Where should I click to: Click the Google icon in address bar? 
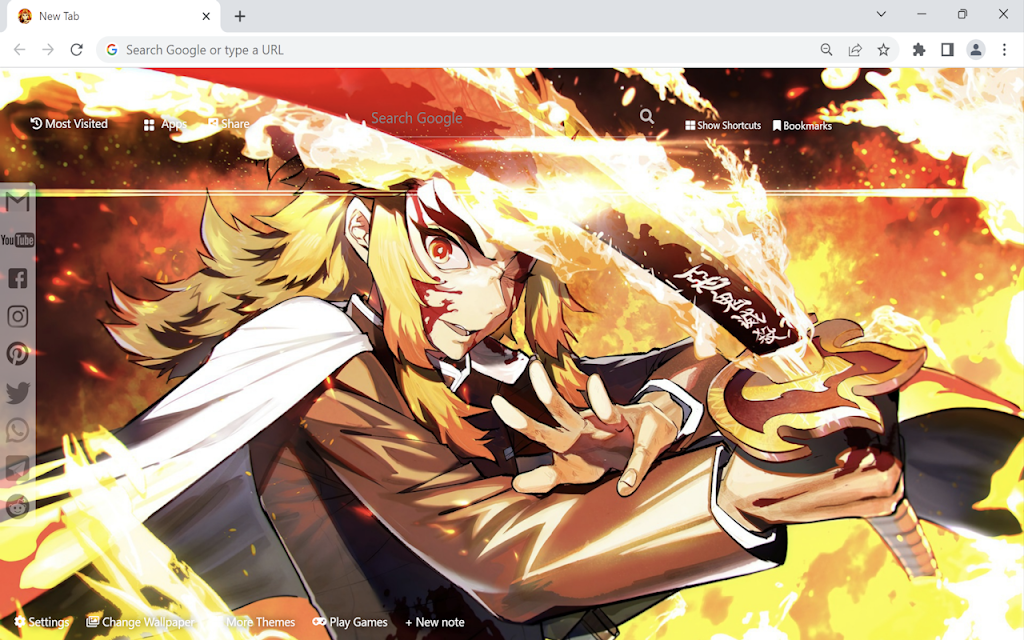click(112, 50)
